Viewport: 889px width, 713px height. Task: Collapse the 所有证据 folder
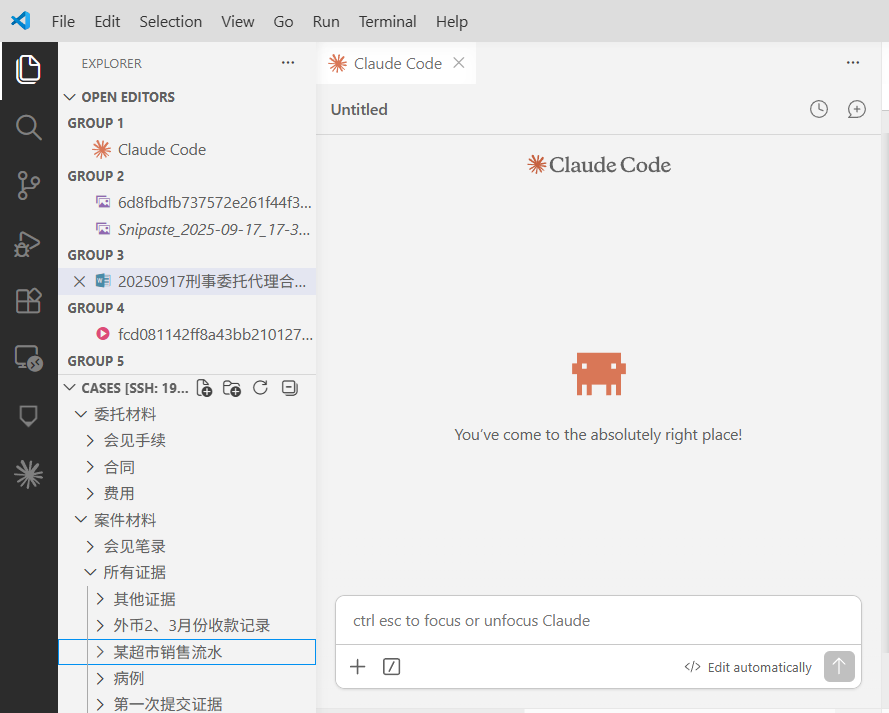tap(90, 572)
